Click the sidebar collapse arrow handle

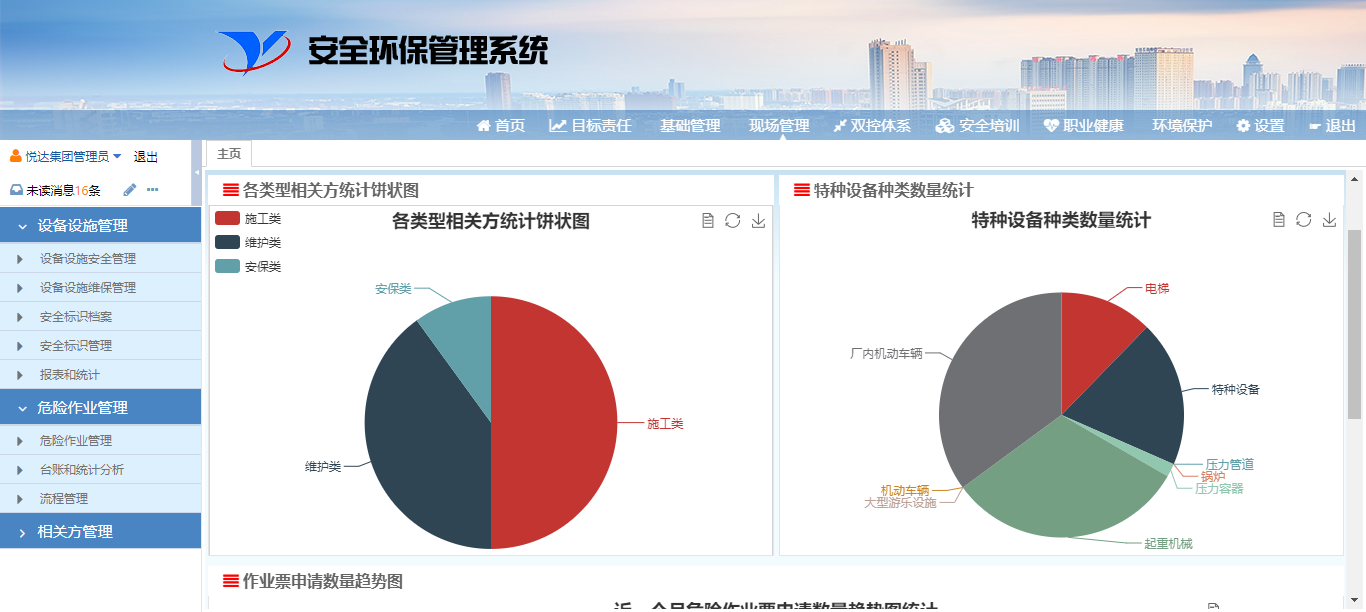[197, 172]
